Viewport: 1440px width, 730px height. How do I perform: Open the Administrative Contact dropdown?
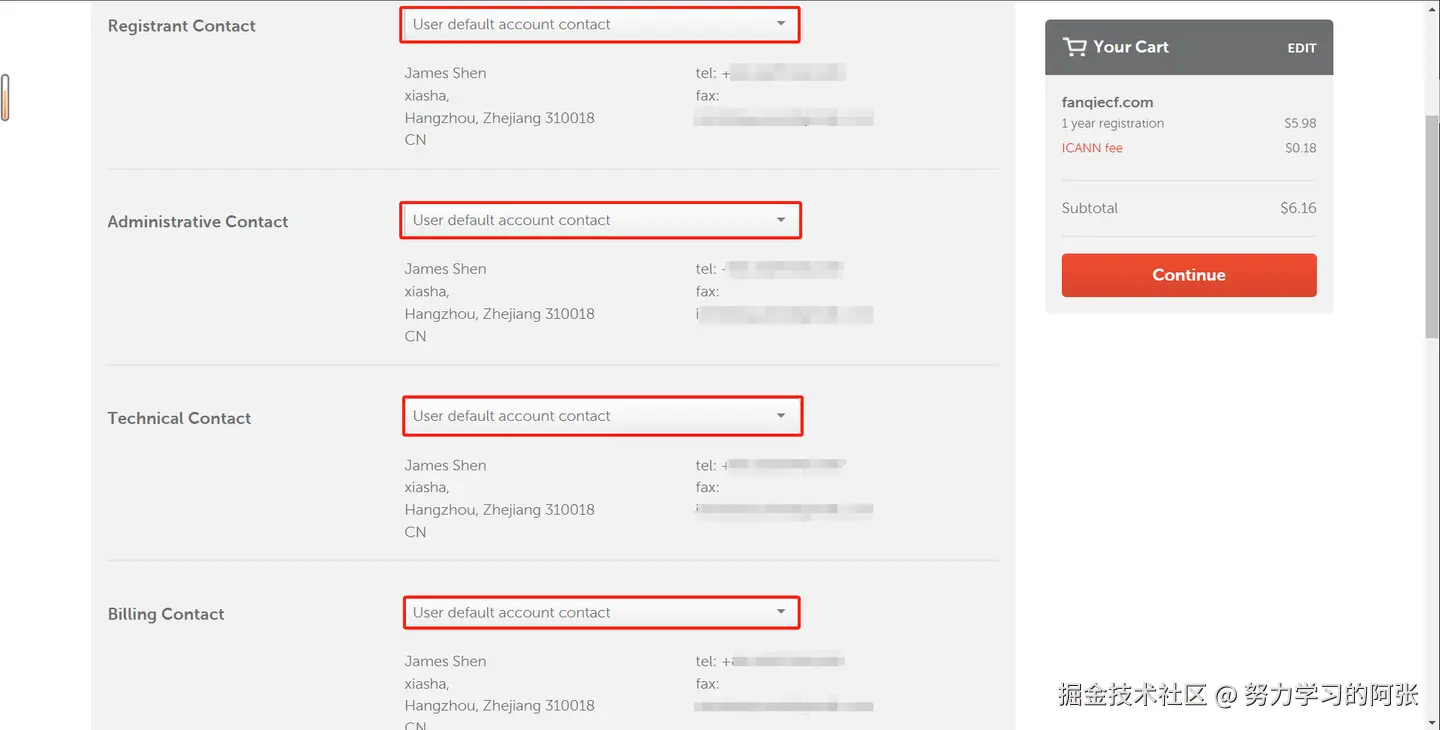click(600, 220)
